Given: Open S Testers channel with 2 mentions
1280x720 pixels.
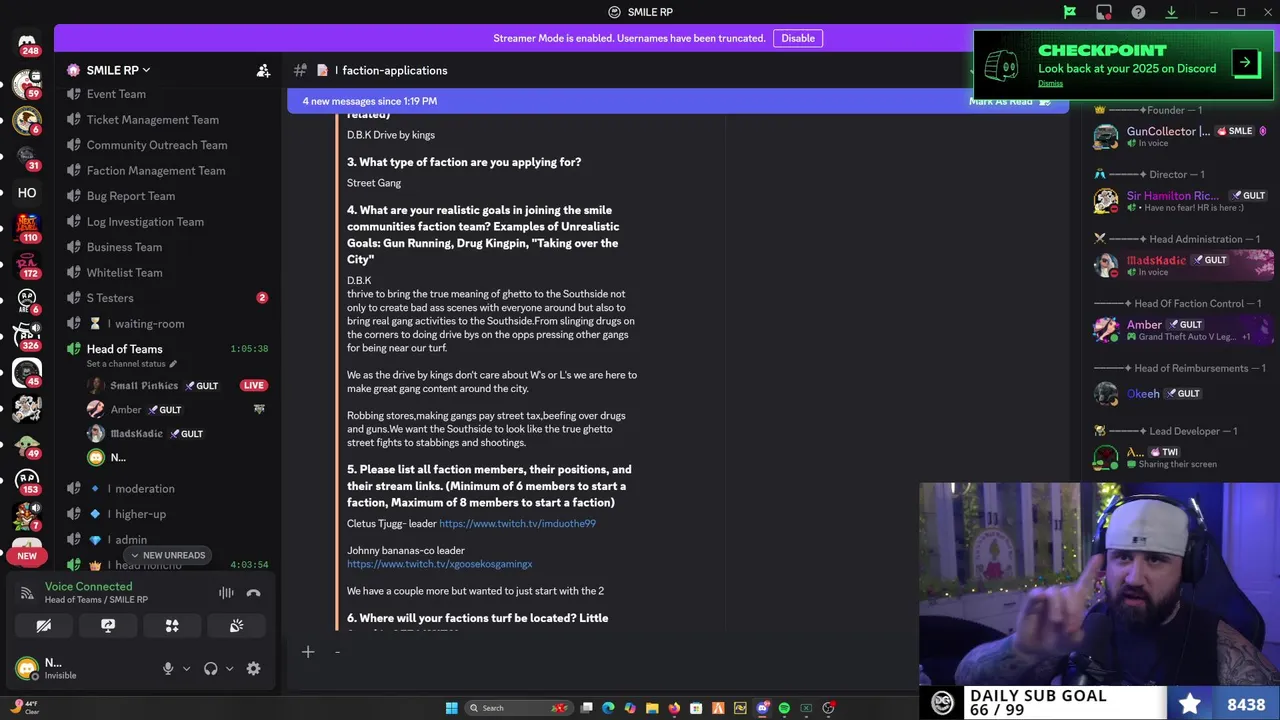Looking at the screenshot, I should coord(168,298).
